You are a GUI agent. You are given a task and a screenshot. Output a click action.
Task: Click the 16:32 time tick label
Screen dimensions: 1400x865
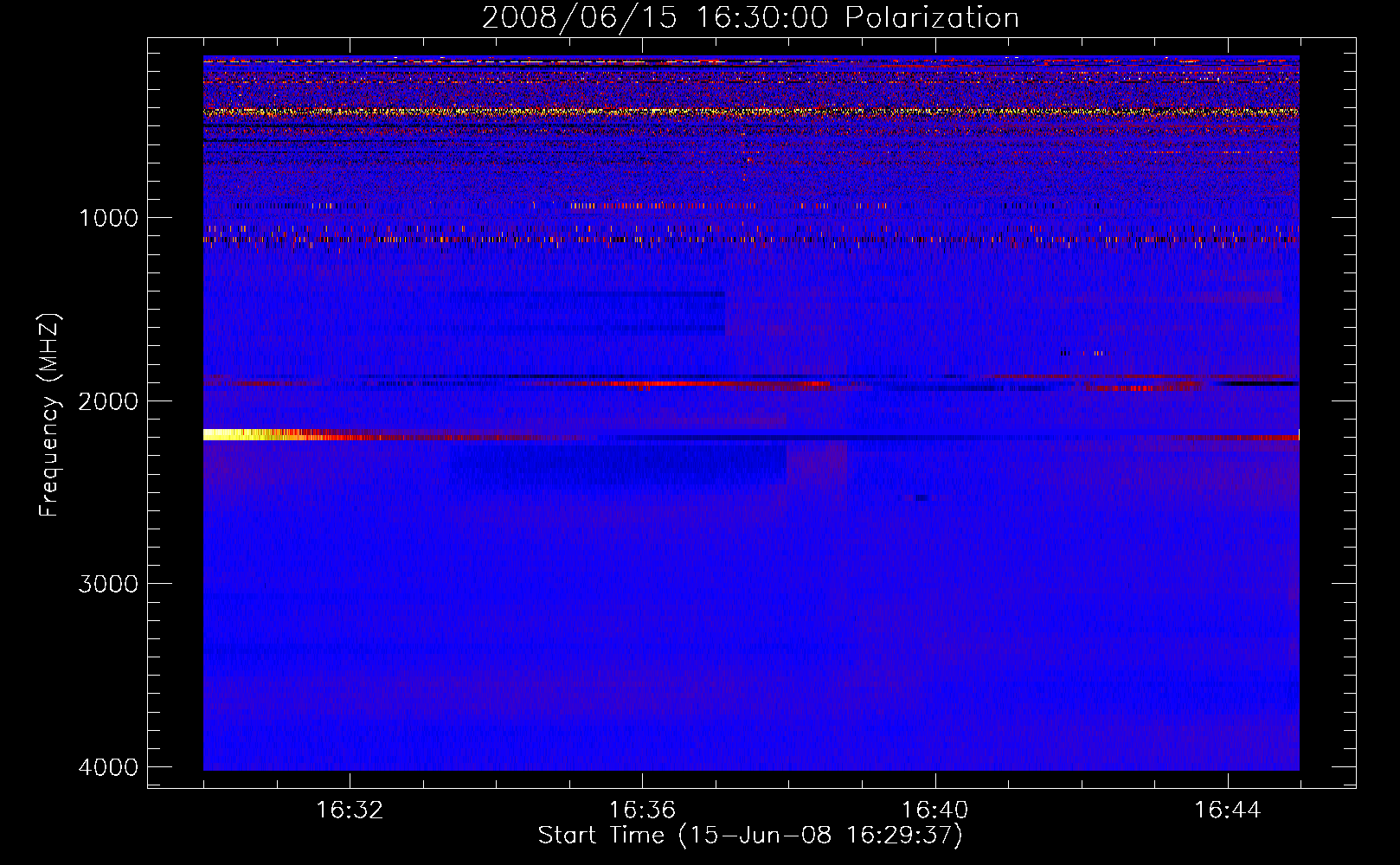pos(350,810)
